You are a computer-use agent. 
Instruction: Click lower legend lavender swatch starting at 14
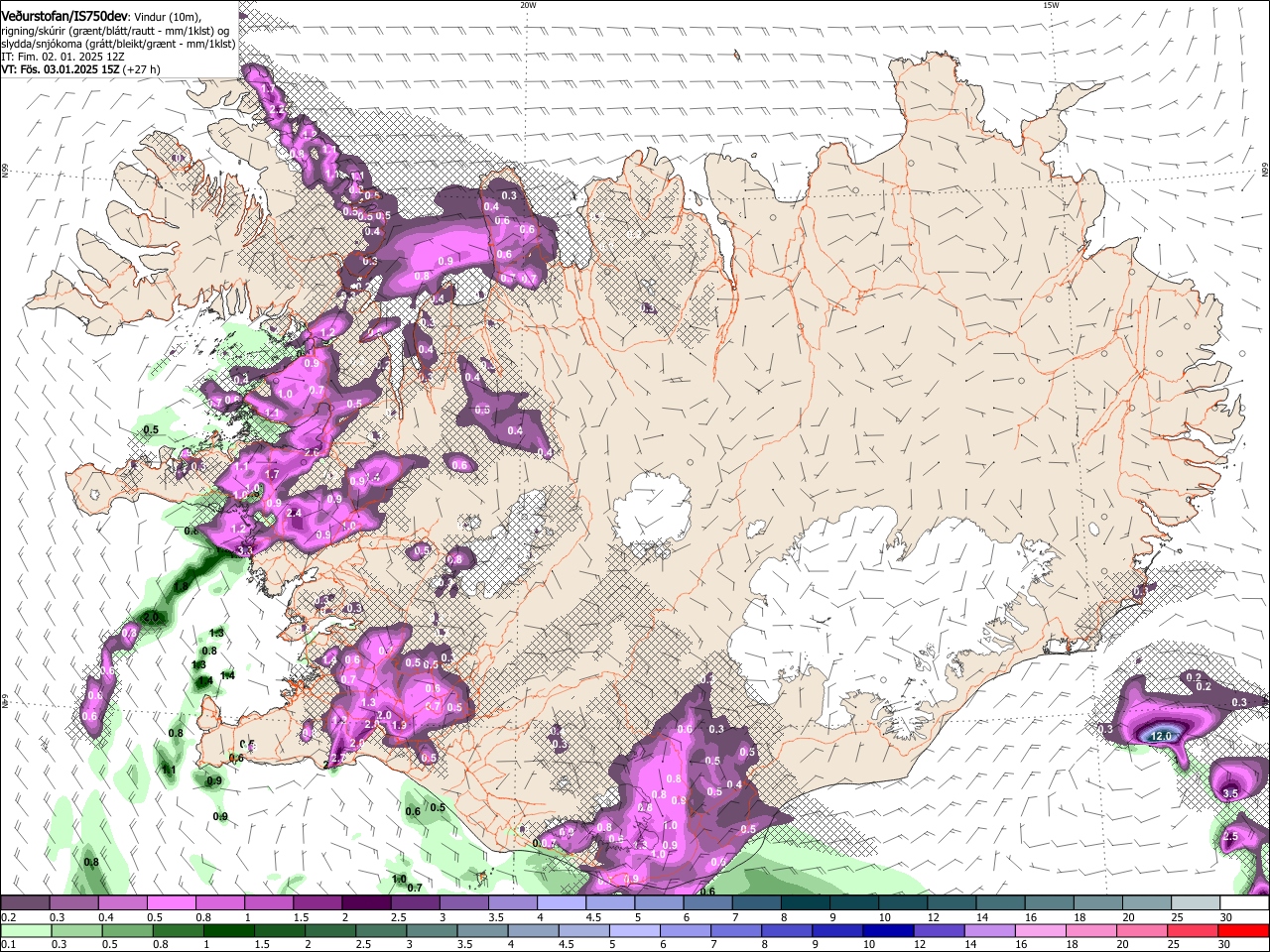tap(991, 930)
